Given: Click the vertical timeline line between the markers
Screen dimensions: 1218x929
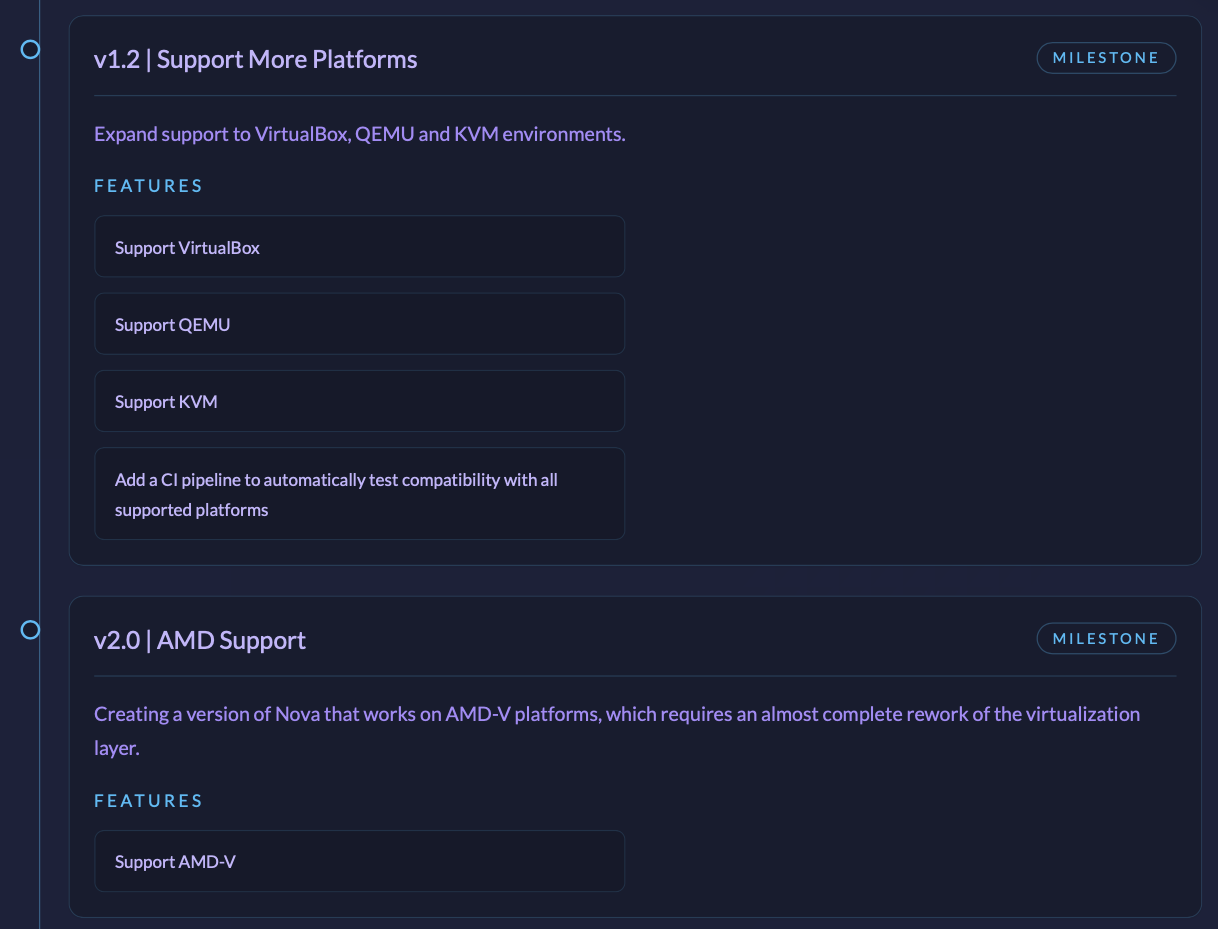Looking at the screenshot, I should pyautogui.click(x=39, y=340).
